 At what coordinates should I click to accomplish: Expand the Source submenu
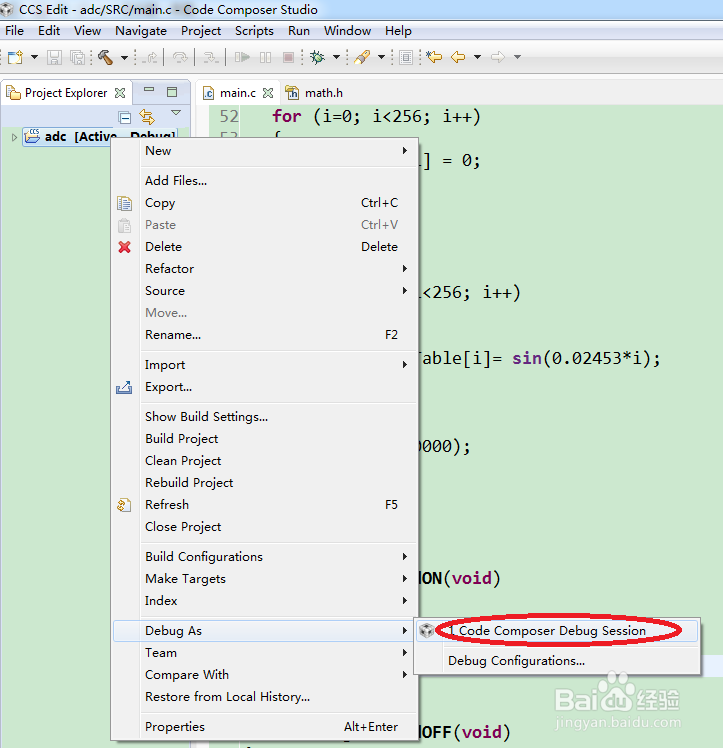(x=265, y=291)
